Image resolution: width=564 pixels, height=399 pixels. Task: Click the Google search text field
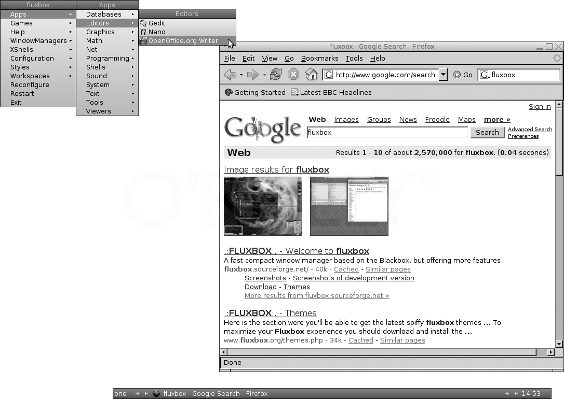pos(387,132)
